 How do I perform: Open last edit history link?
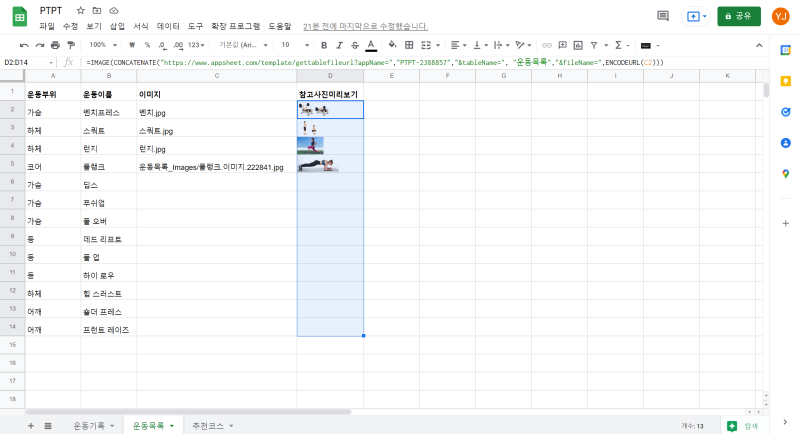click(365, 27)
